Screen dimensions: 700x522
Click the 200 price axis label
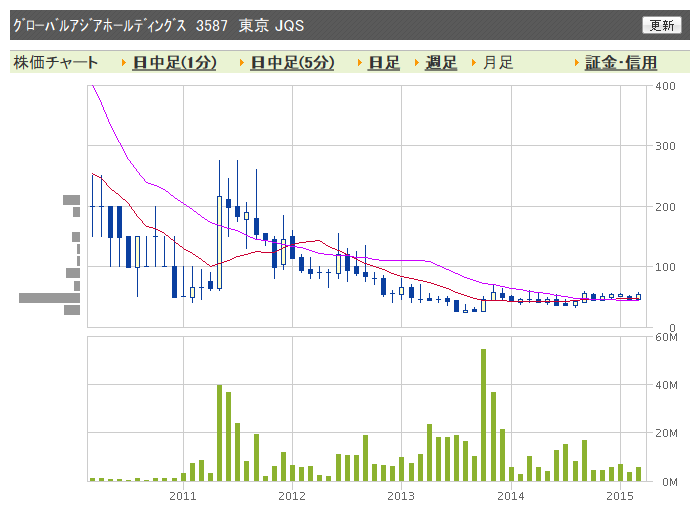point(665,207)
